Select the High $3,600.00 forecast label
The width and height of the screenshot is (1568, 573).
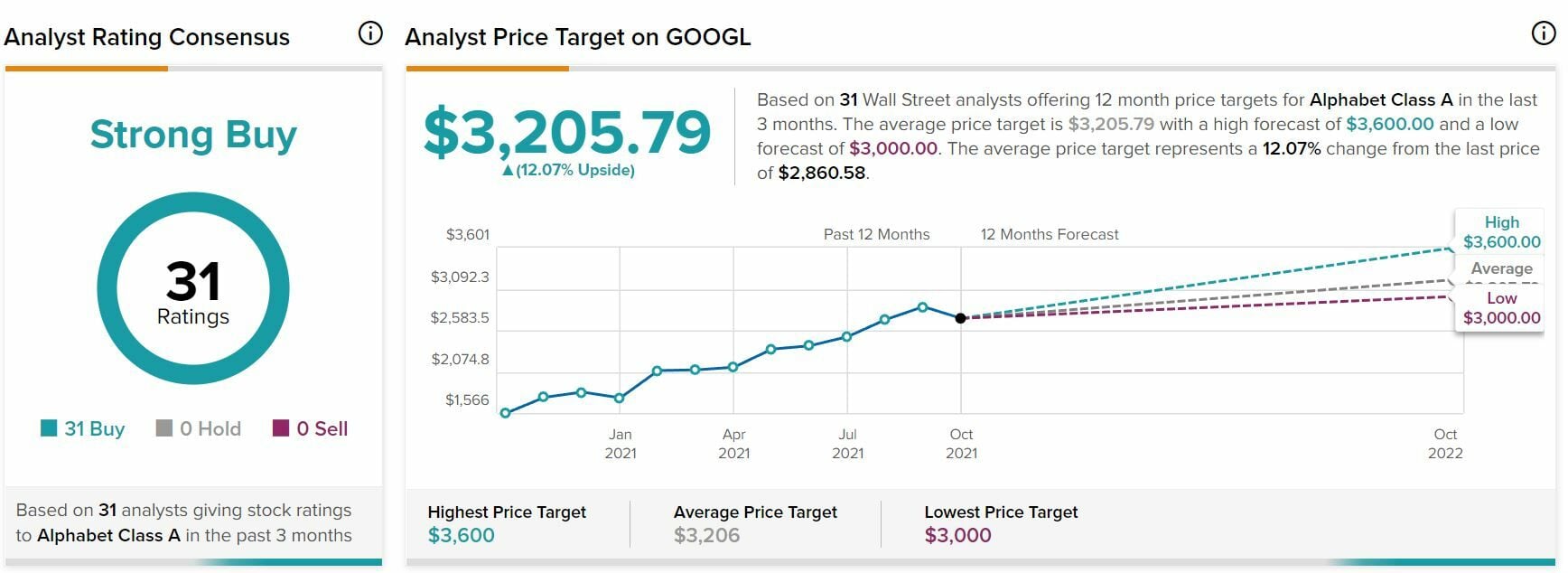click(1501, 232)
